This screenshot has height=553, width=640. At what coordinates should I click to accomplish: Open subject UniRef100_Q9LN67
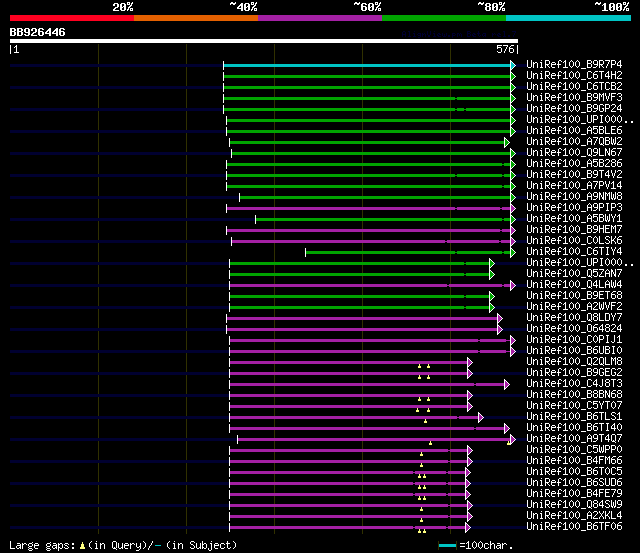(x=574, y=153)
